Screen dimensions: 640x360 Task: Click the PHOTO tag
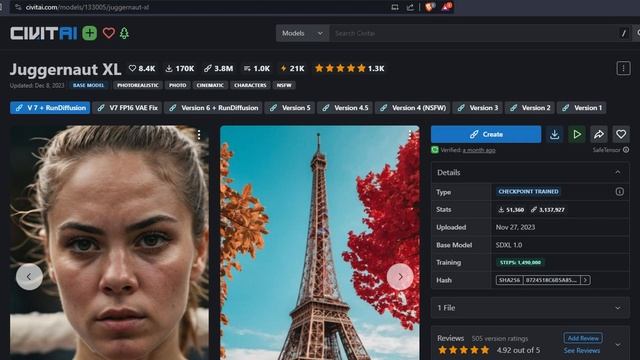tap(178, 85)
